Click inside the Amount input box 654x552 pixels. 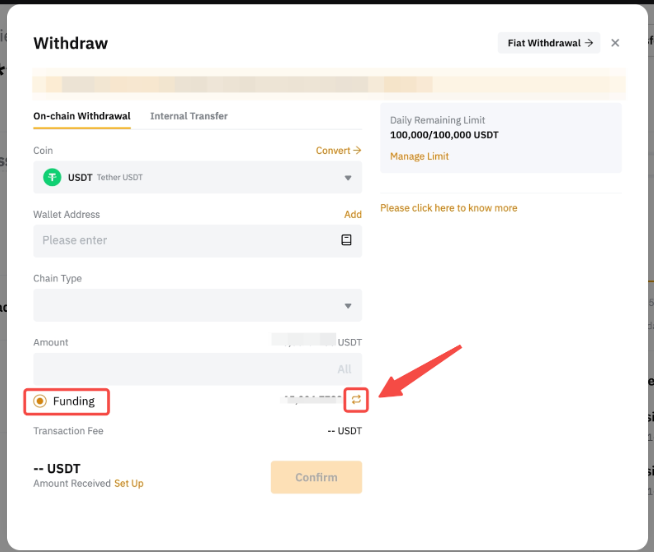tap(180, 369)
